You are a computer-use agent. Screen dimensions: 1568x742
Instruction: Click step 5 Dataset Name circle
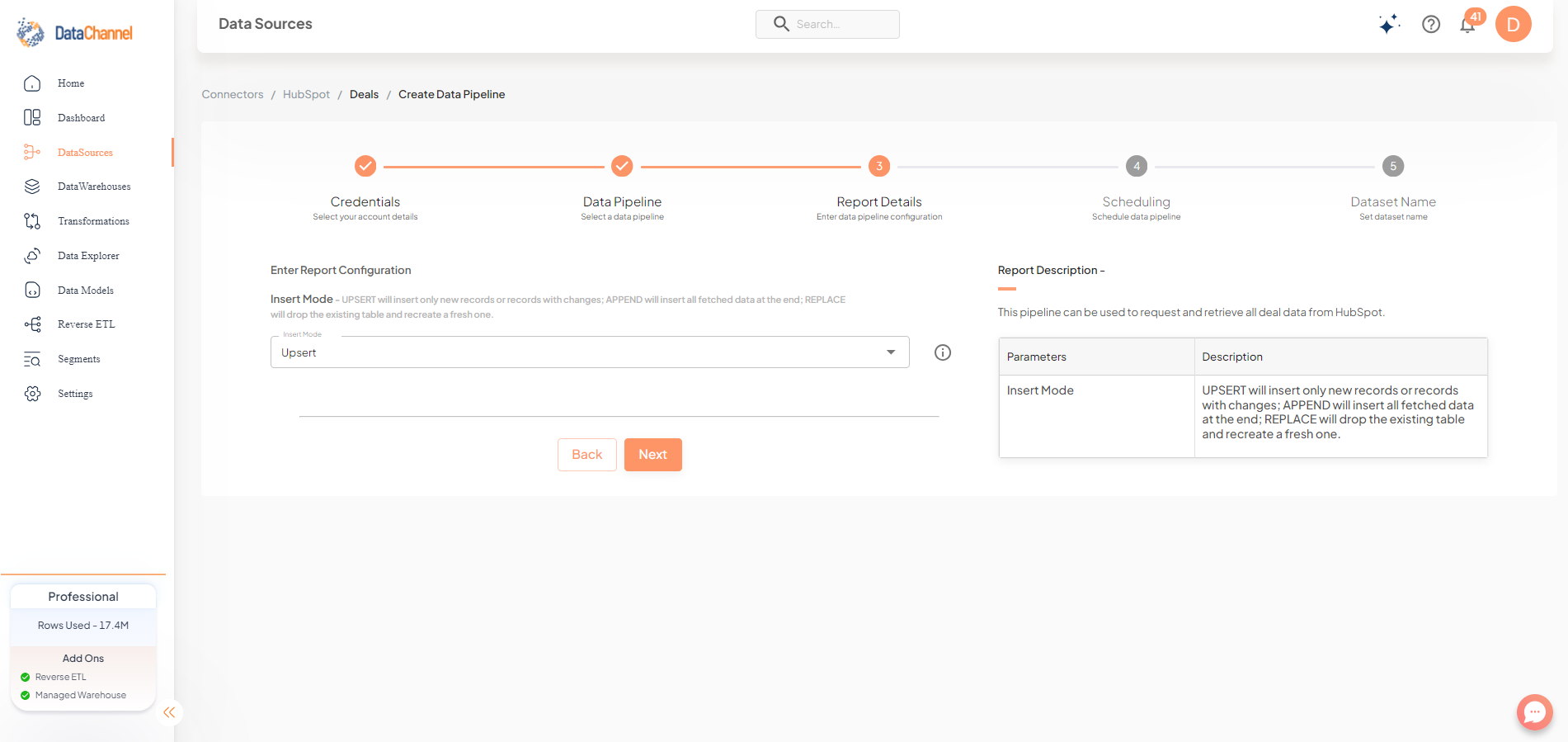pos(1393,166)
